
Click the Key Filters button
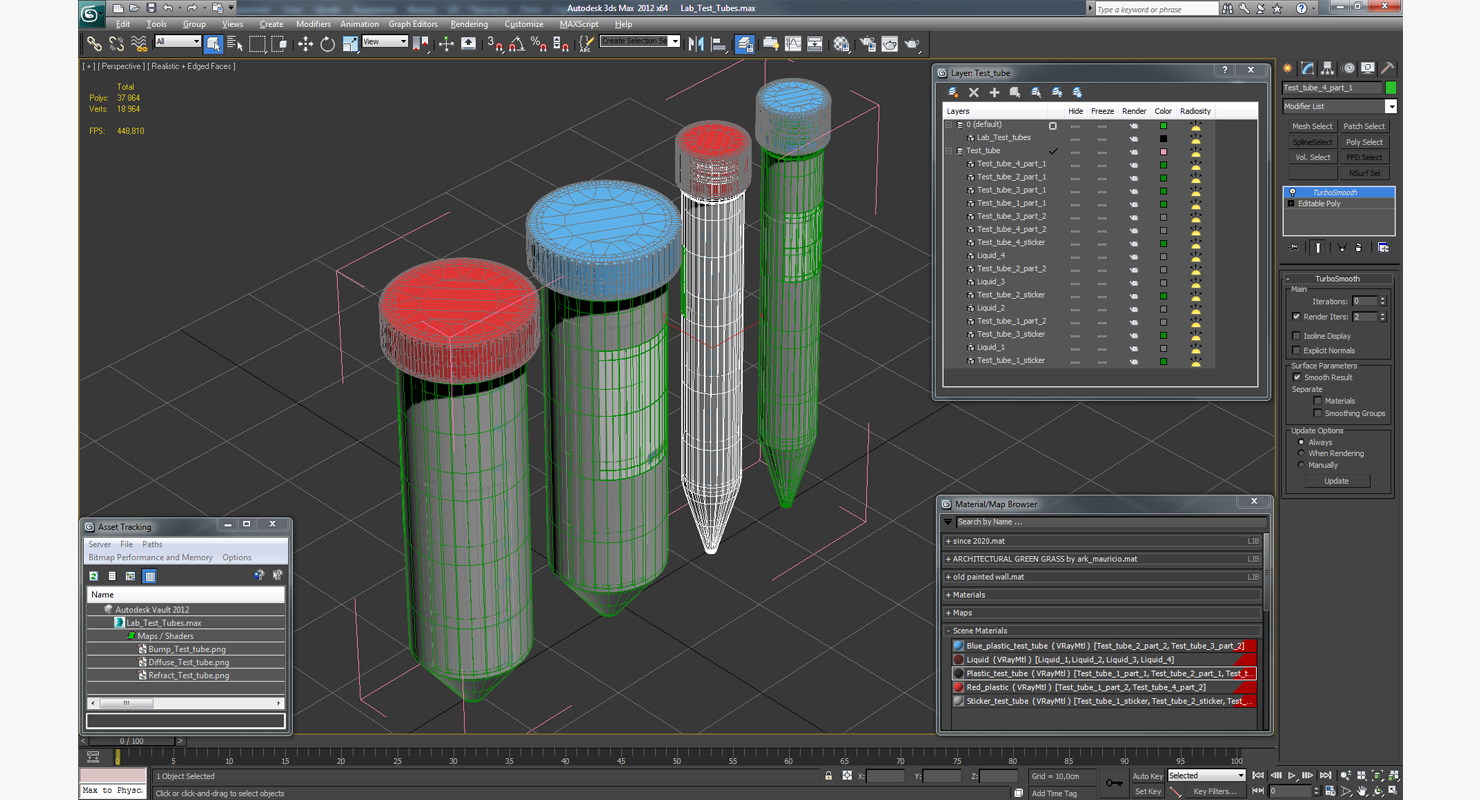click(x=1214, y=792)
